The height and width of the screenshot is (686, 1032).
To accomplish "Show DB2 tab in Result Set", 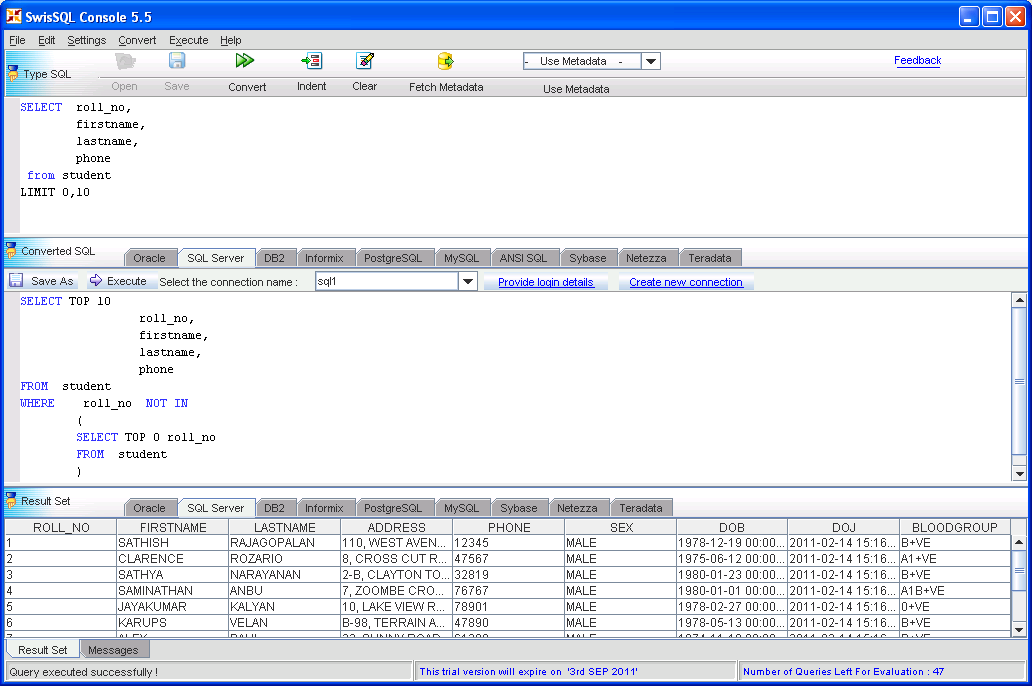I will 274,508.
